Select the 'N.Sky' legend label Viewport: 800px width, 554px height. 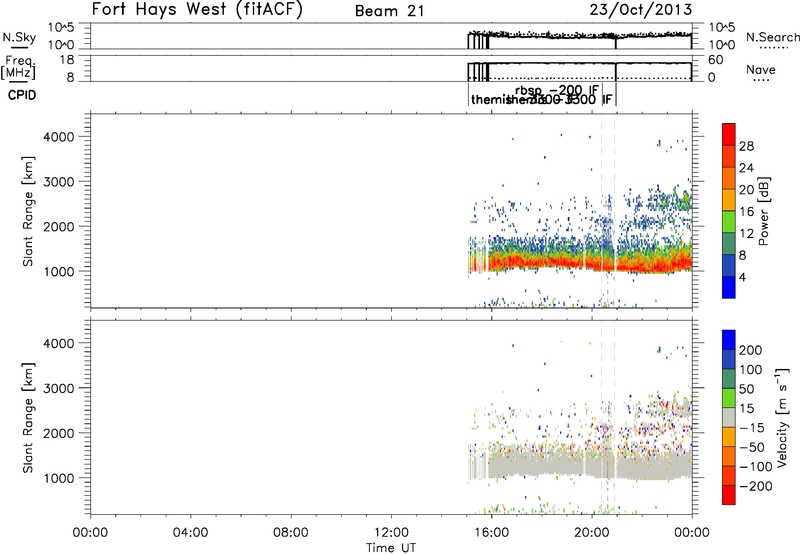[19, 37]
